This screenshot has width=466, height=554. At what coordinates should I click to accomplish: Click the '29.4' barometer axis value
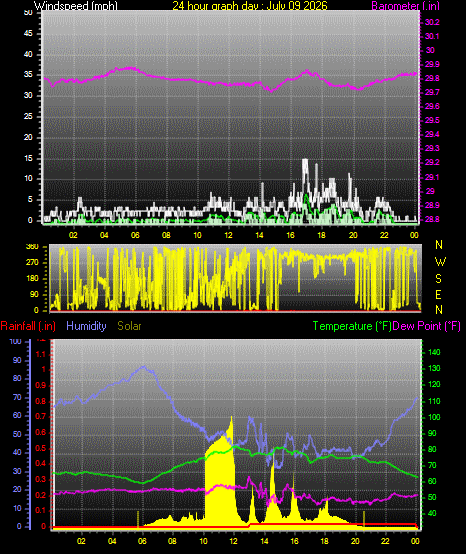(432, 134)
